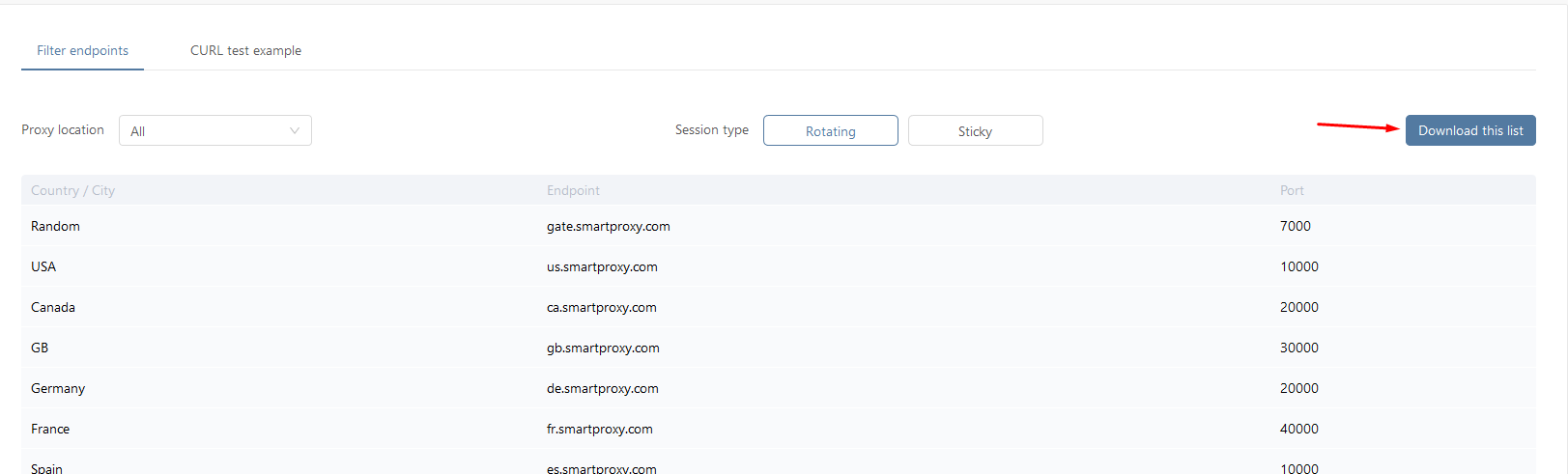Select the GB country row
The width and height of the screenshot is (1568, 474).
pos(779,348)
